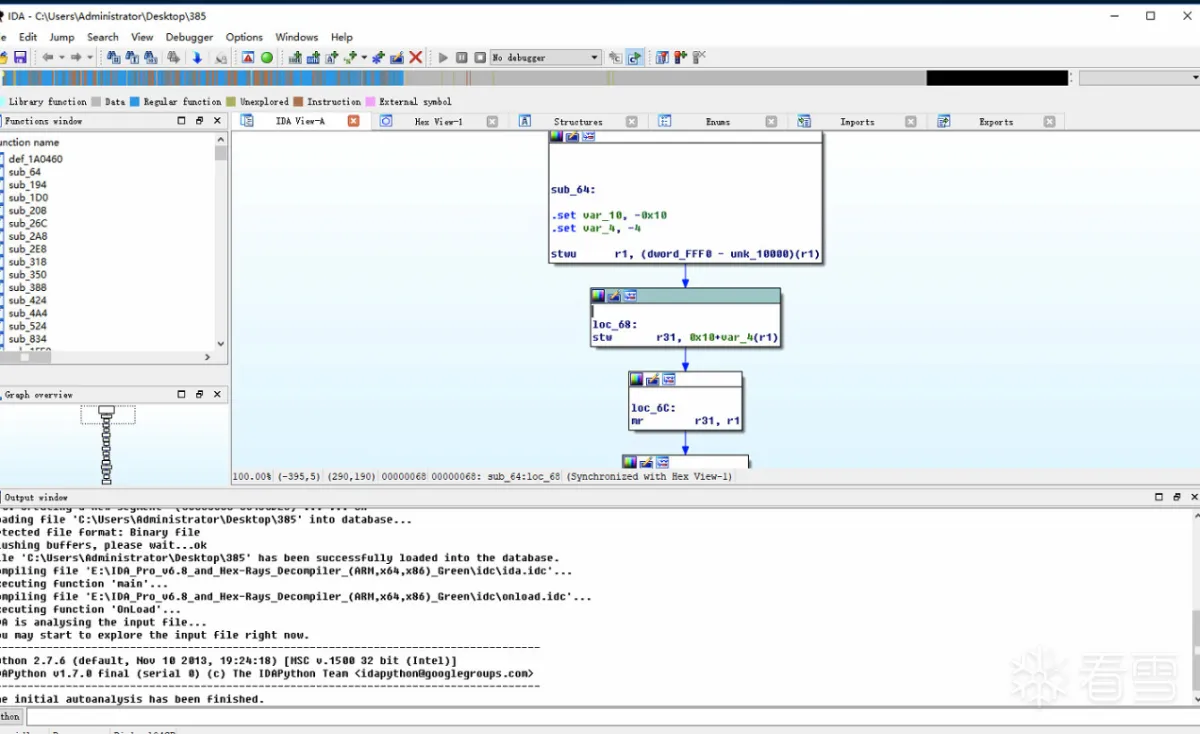
Task: Open the Search menu
Action: (x=103, y=37)
